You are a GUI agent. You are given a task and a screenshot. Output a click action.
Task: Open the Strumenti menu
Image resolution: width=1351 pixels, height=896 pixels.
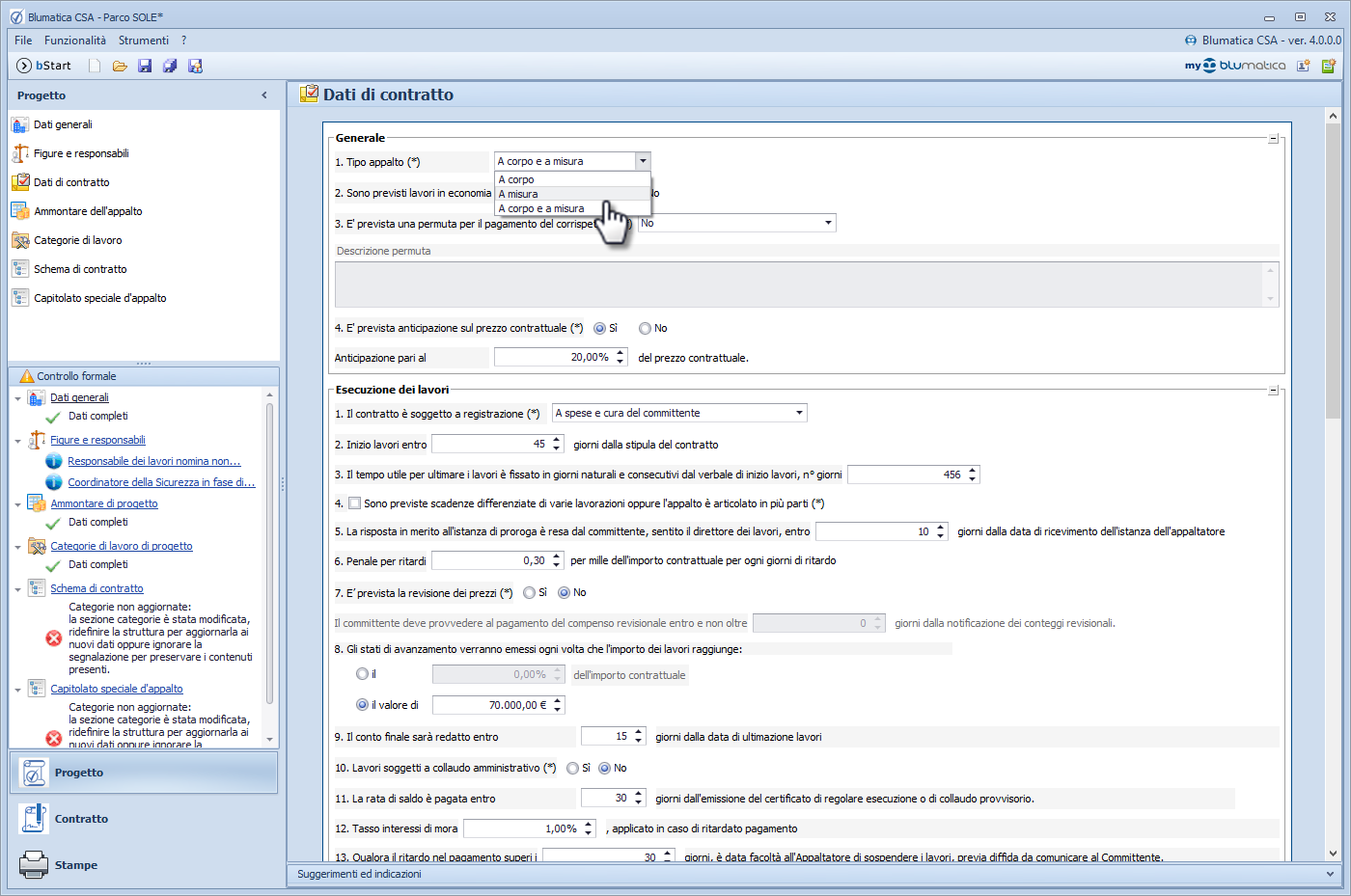[144, 41]
